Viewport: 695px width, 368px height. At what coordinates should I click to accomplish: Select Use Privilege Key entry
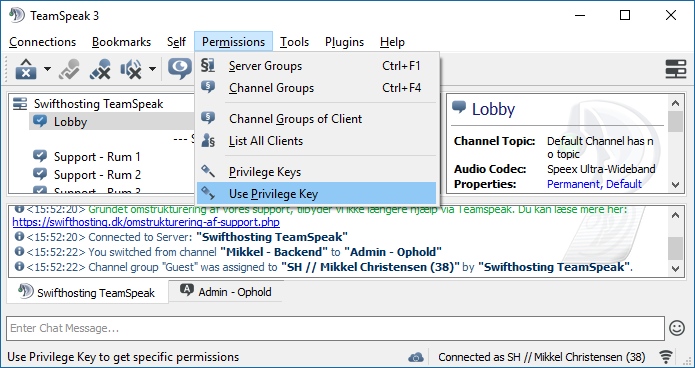(x=316, y=194)
